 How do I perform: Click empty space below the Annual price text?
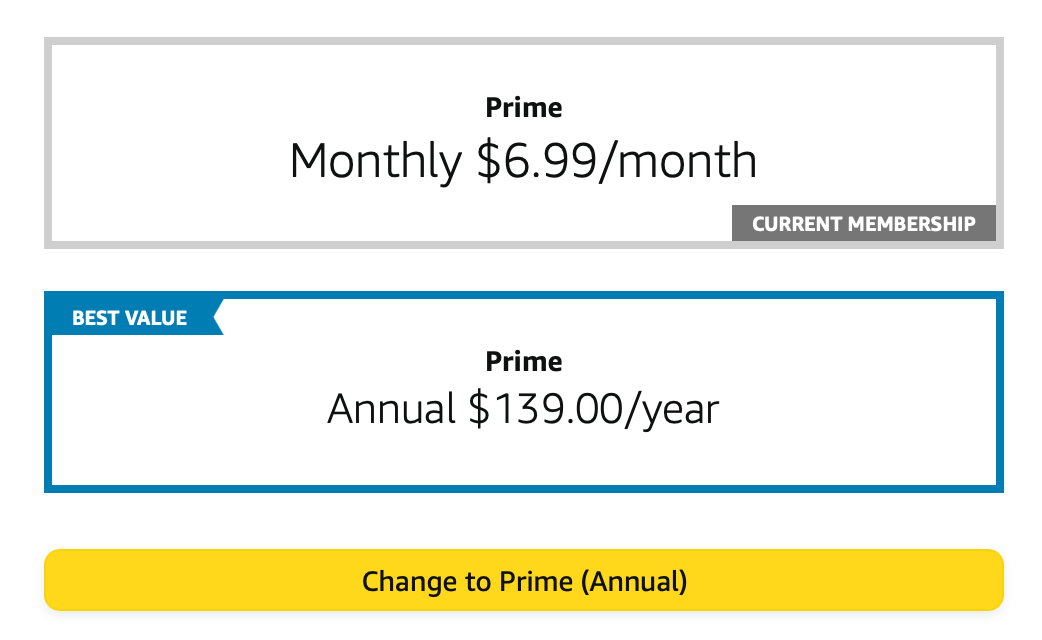(523, 460)
